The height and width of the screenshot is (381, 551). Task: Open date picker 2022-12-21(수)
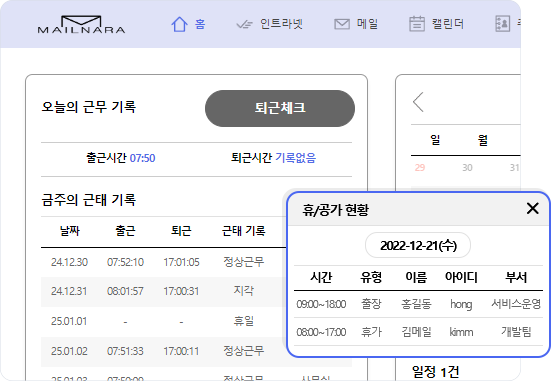tap(418, 245)
